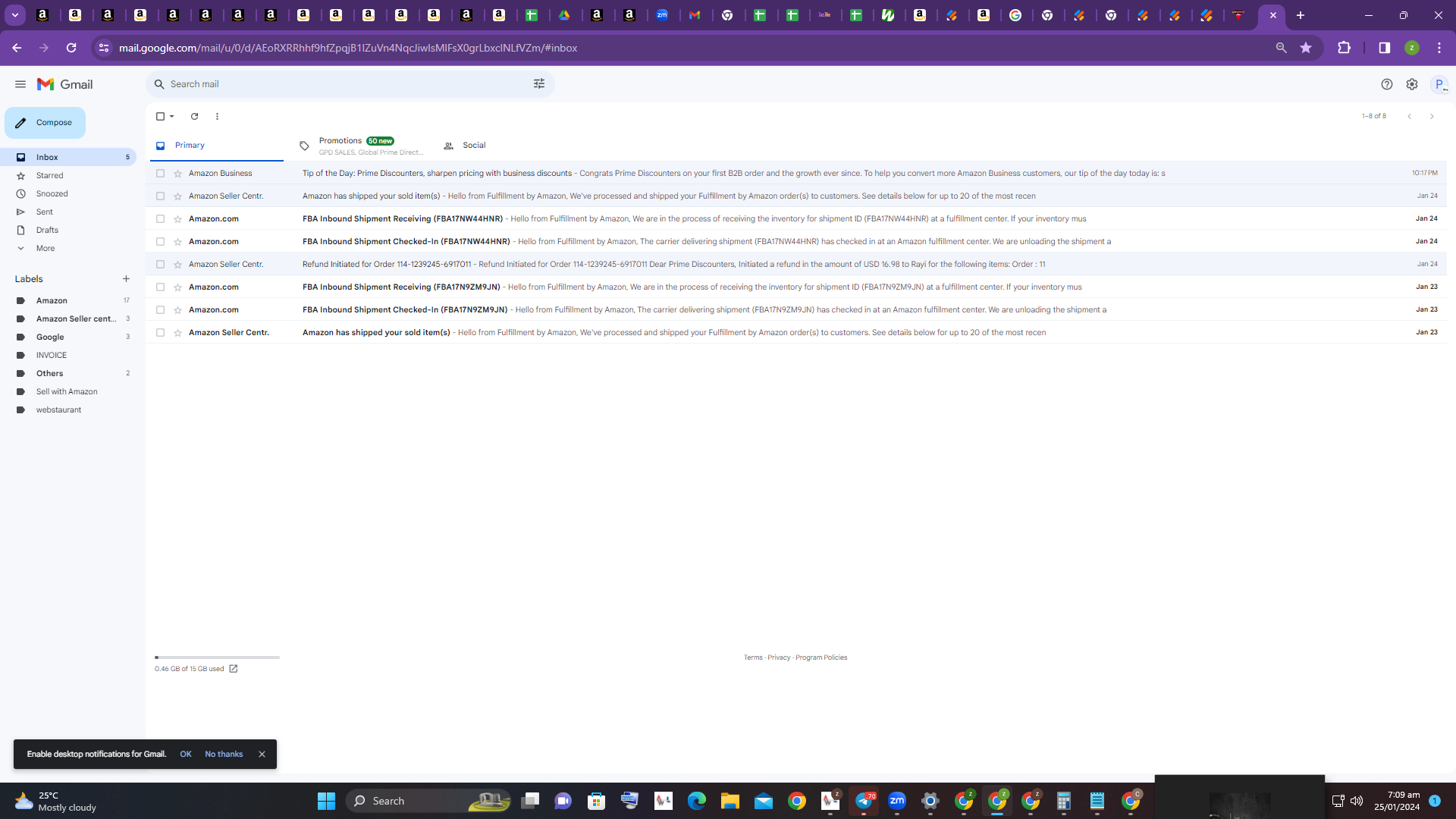The height and width of the screenshot is (819, 1456).
Task: Open File Explorer from taskbar
Action: tap(730, 801)
